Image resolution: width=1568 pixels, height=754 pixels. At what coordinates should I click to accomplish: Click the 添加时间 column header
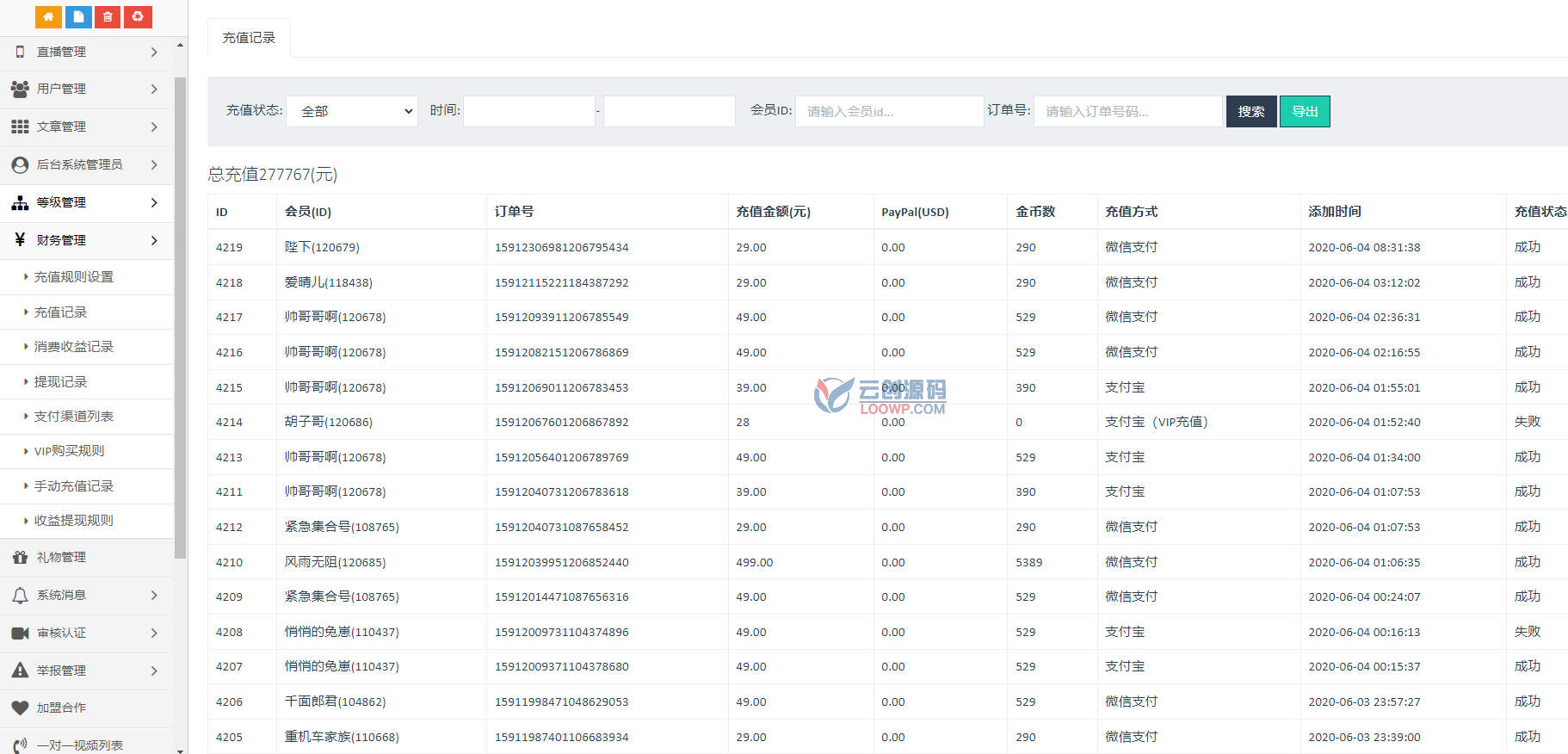click(1335, 212)
